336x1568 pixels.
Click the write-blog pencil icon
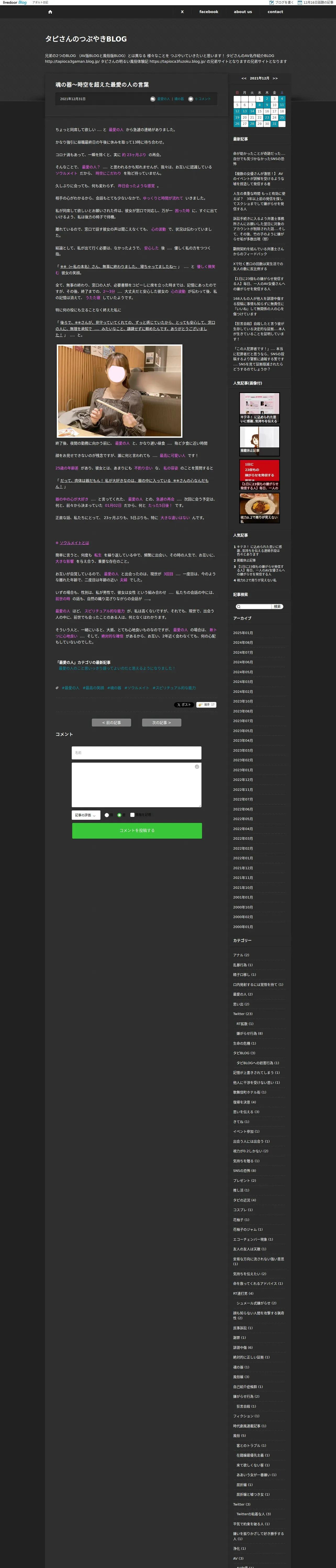[271, 2]
